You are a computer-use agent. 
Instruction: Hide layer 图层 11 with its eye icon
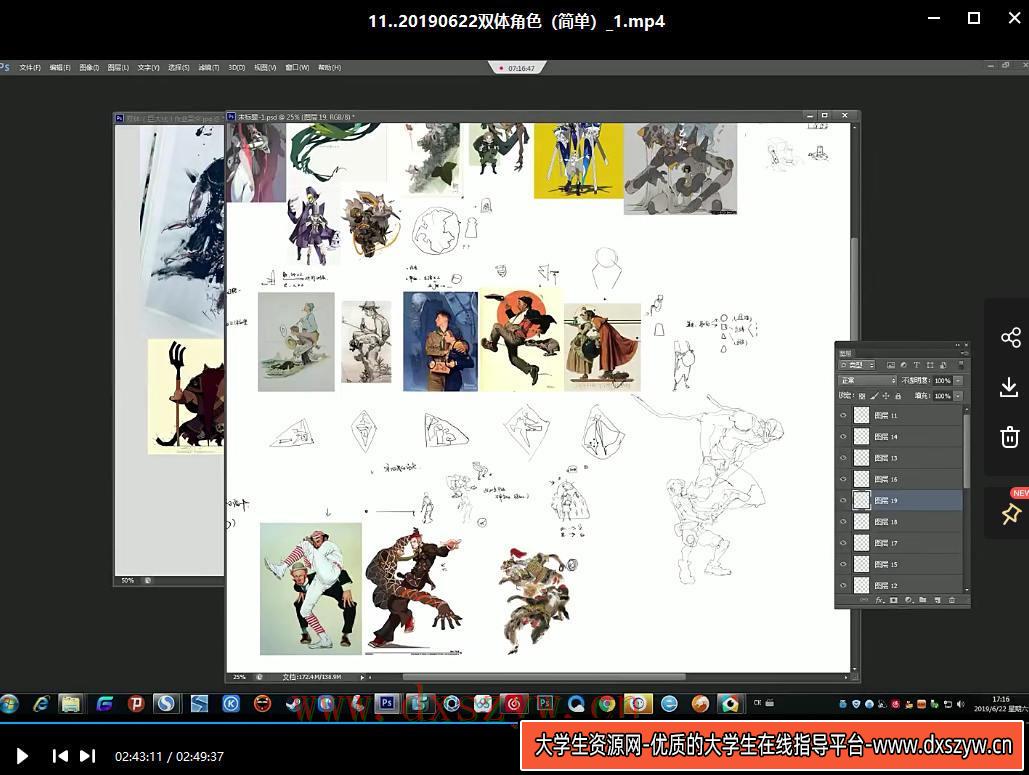click(843, 415)
